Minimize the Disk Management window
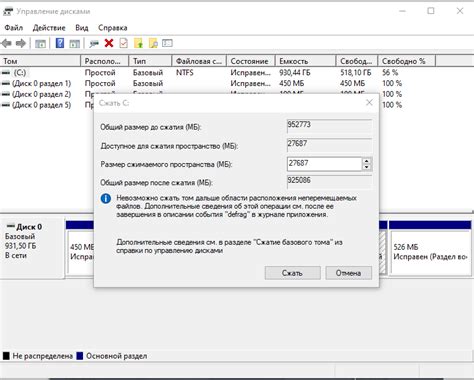474x380 pixels. pos(403,11)
